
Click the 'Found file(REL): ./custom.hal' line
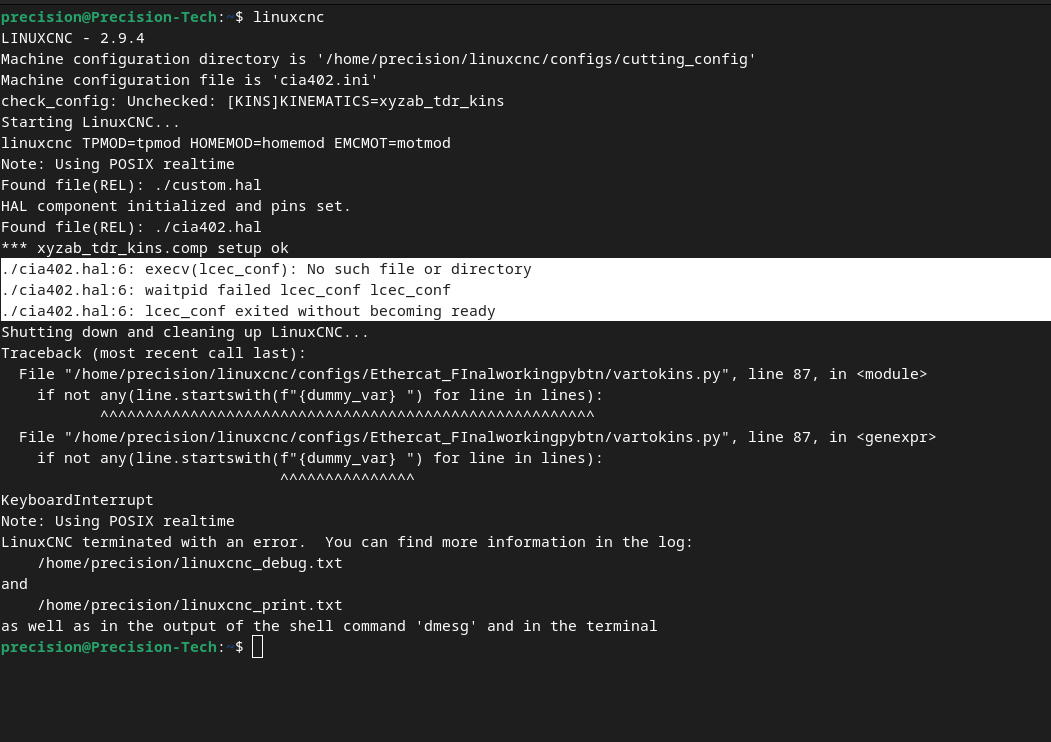(131, 185)
